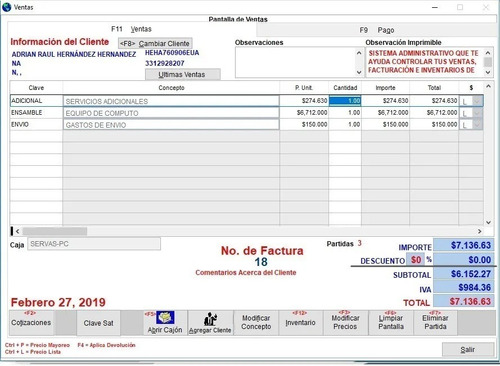Click the F3 Modificar Precios button

pos(345,322)
